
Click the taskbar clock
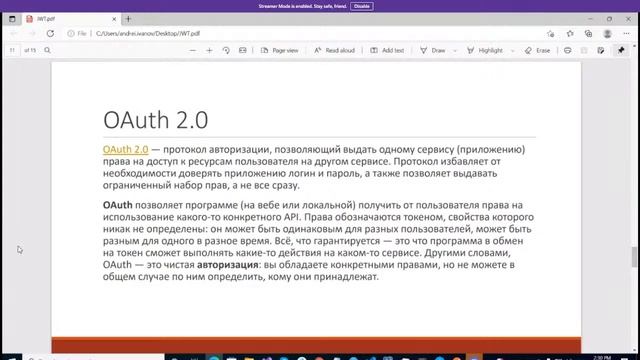(602, 358)
